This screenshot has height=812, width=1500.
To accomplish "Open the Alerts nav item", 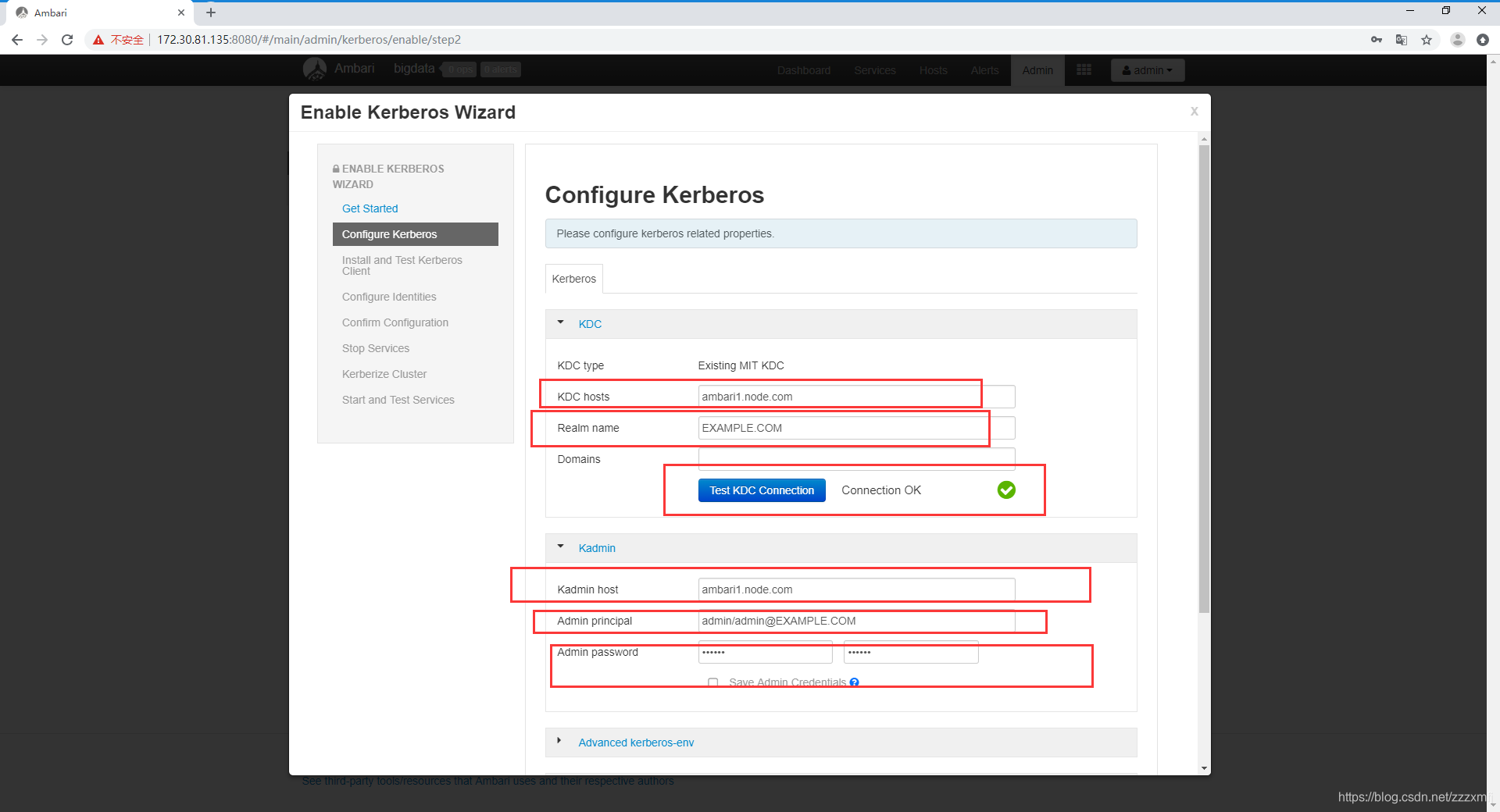I will click(x=984, y=70).
